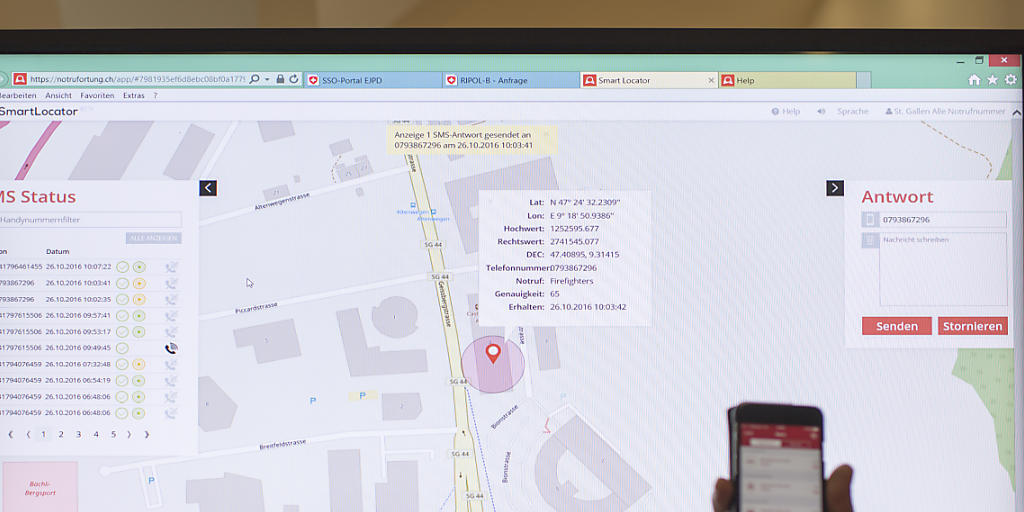Click the Nachricht schreiben message box
Screen dimensions: 1024x512
point(943,269)
